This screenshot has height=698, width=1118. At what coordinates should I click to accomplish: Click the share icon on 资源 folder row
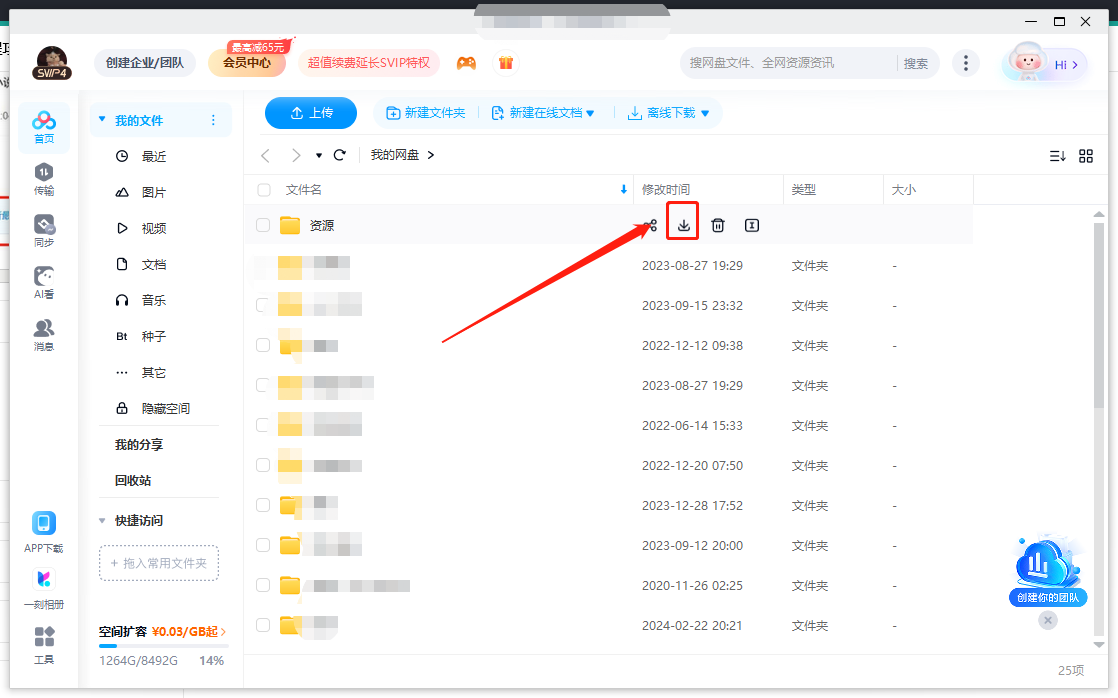[x=650, y=226]
